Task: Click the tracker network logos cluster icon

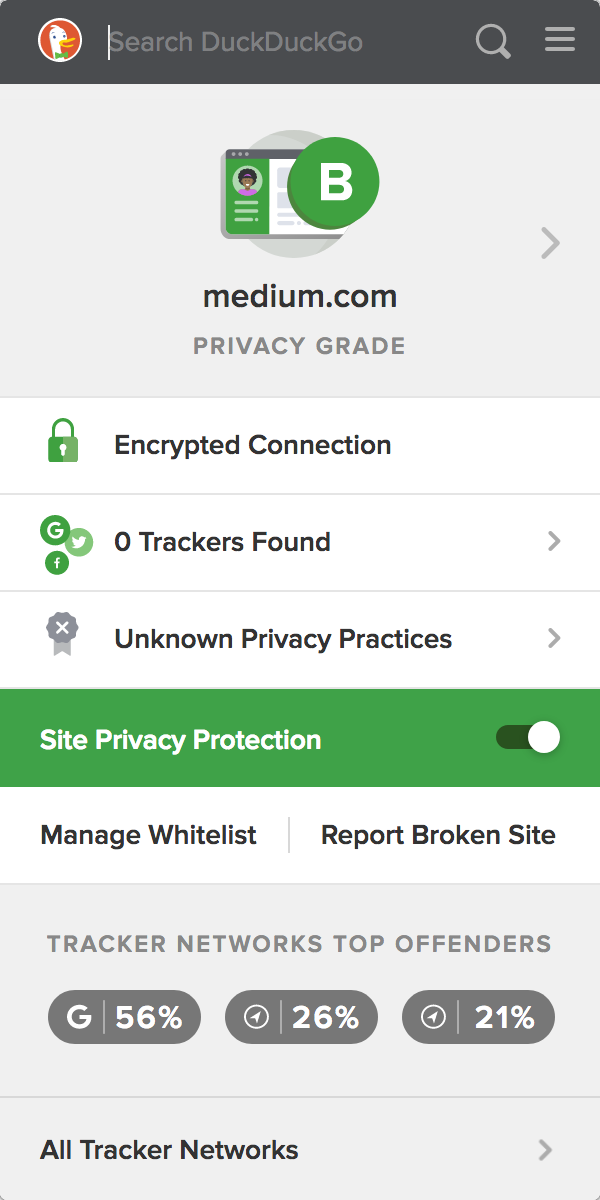Action: (x=65, y=545)
